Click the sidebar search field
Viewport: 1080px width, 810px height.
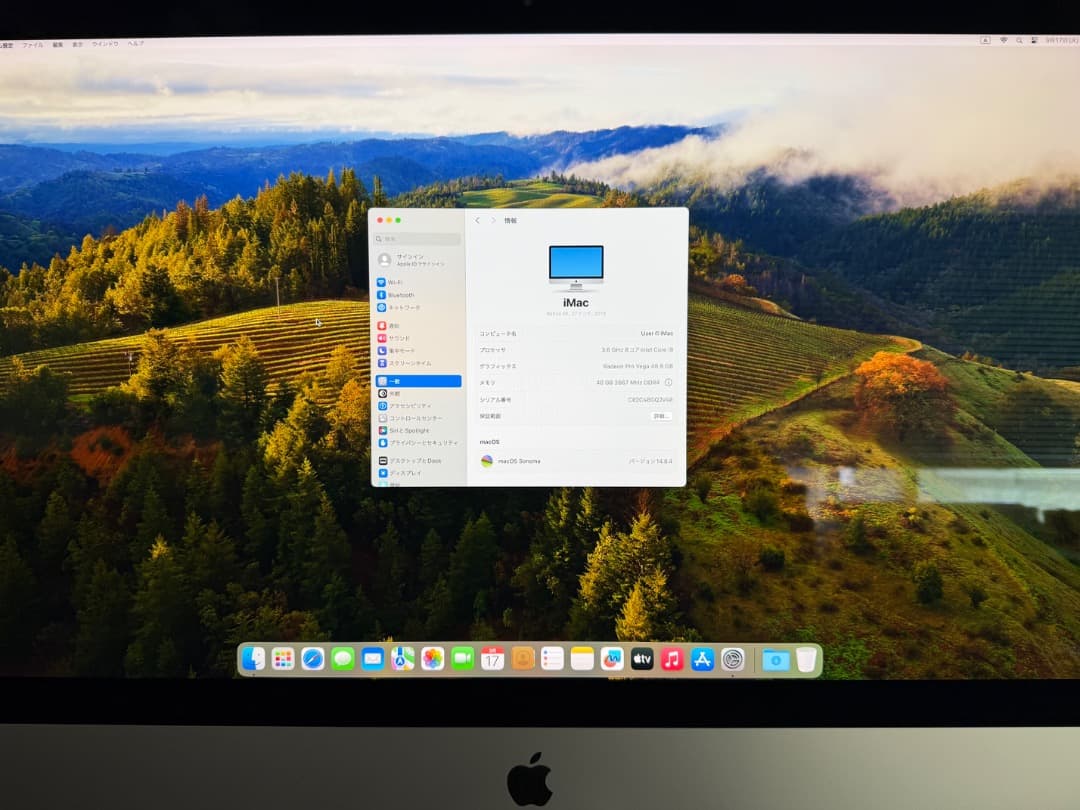pyautogui.click(x=415, y=238)
